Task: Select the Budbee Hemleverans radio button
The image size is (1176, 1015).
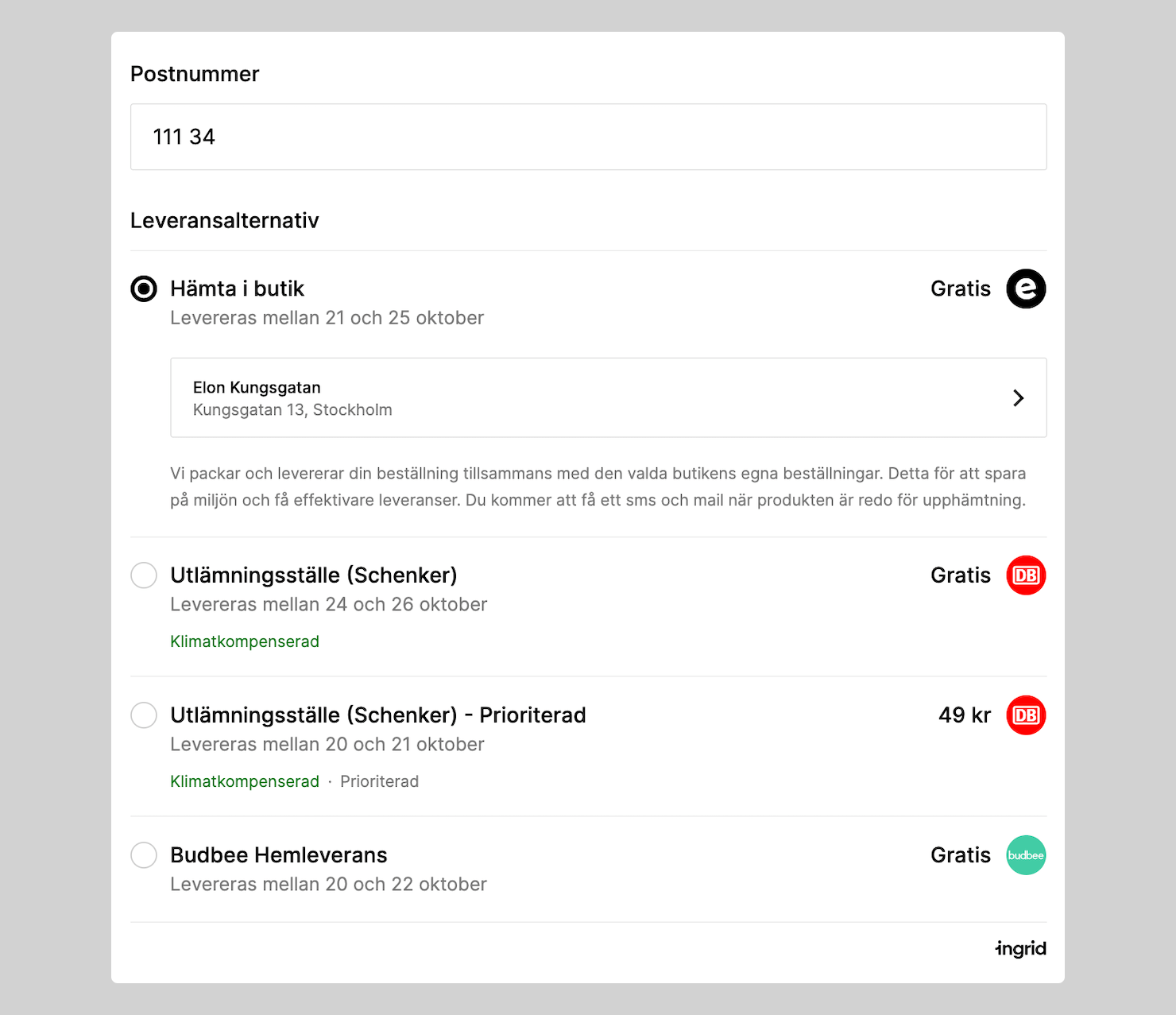Action: (x=144, y=855)
